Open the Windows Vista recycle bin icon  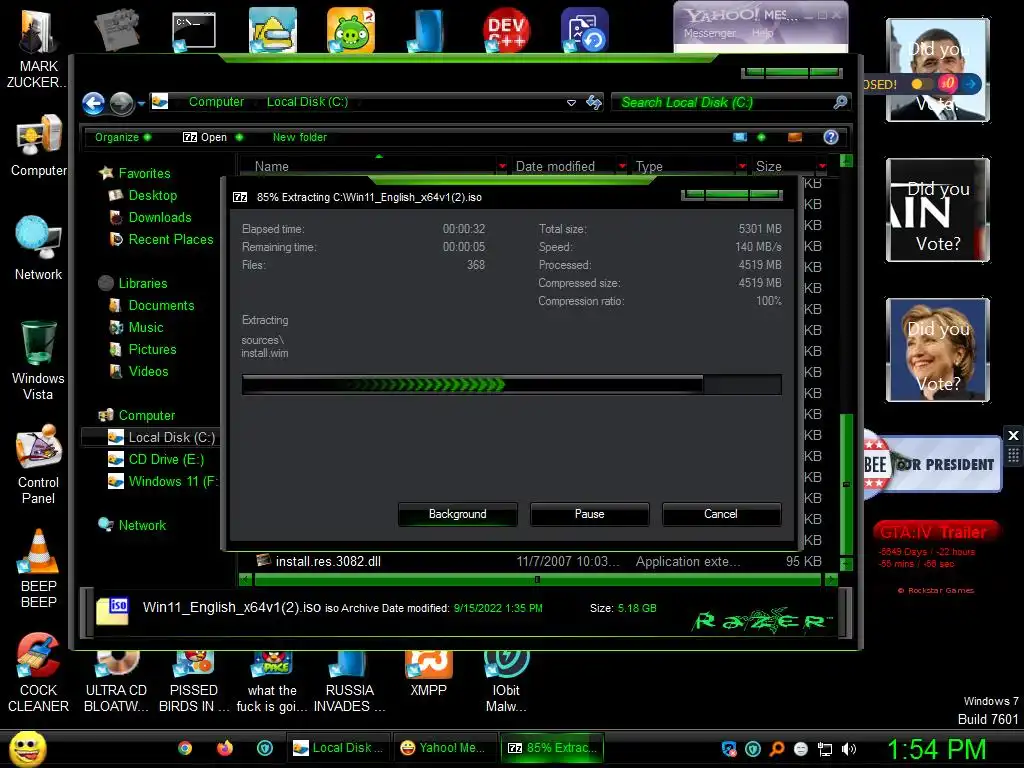38,360
